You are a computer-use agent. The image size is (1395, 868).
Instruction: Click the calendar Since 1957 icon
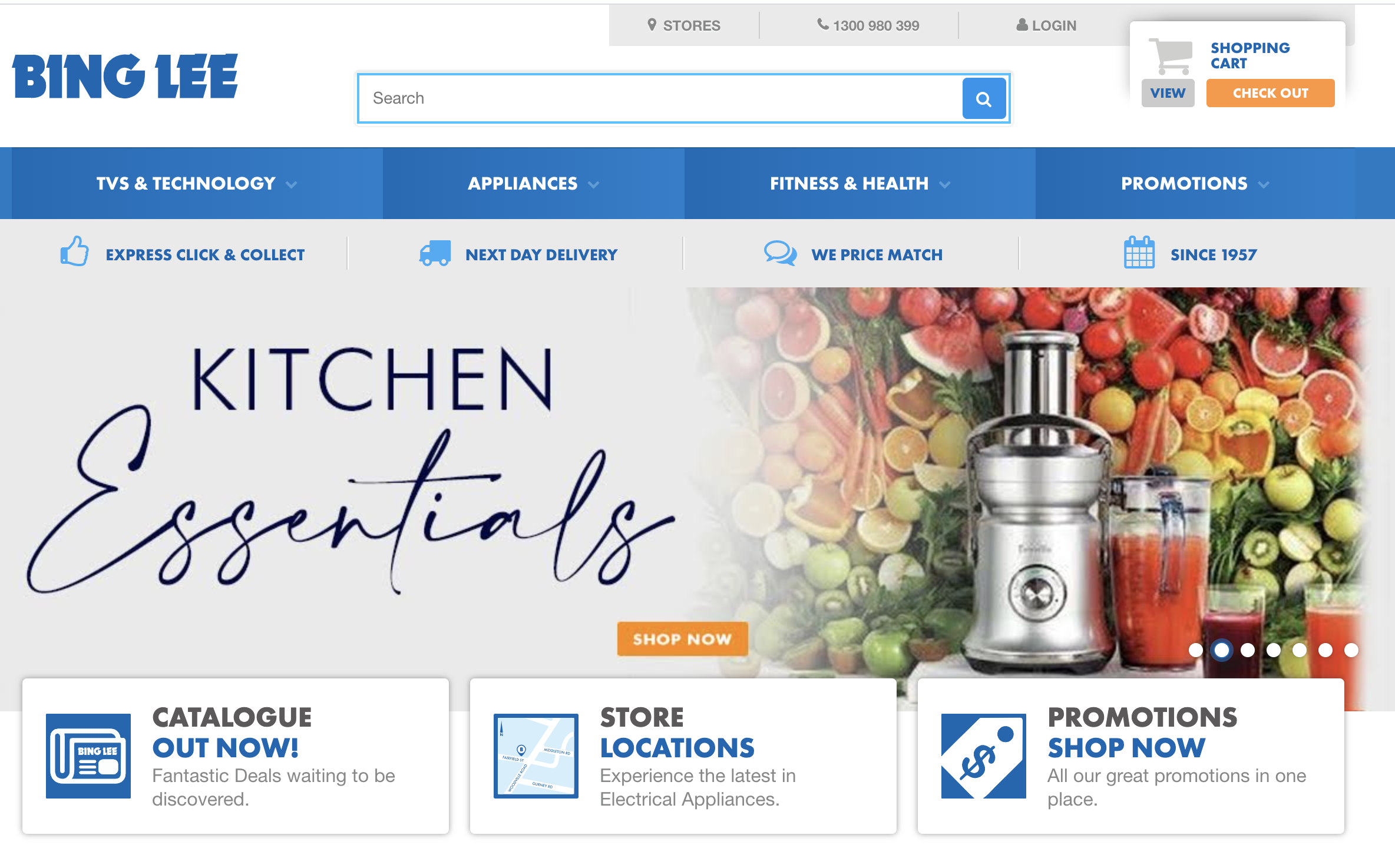point(1139,253)
